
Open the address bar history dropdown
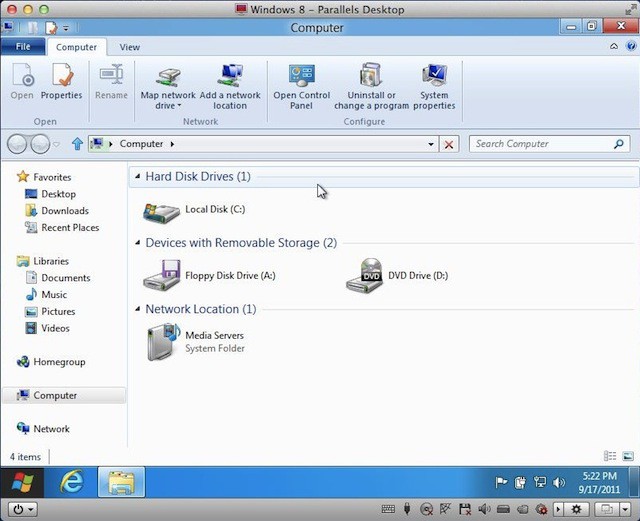(x=431, y=144)
